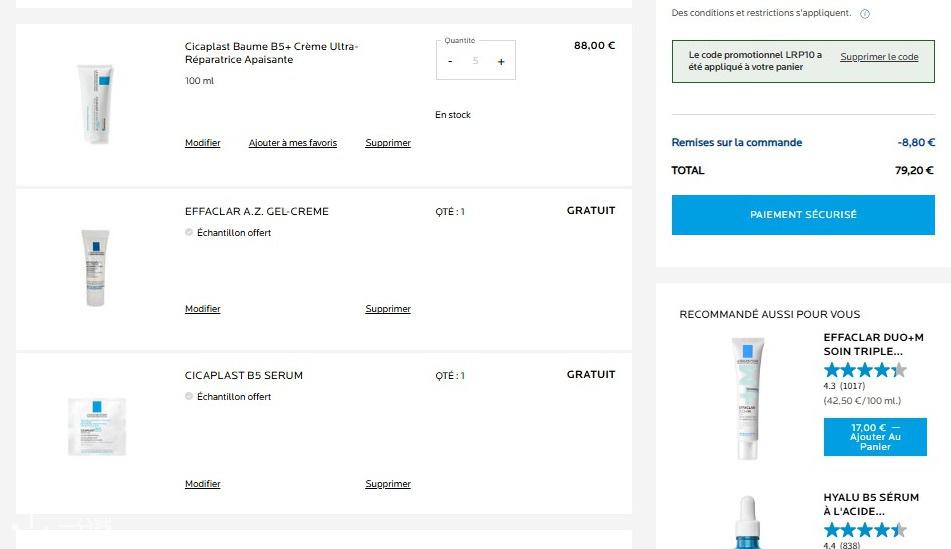Viewport: 951px width, 549px height.
Task: Click Effaclar Duo+M star rating
Action: click(x=865, y=370)
